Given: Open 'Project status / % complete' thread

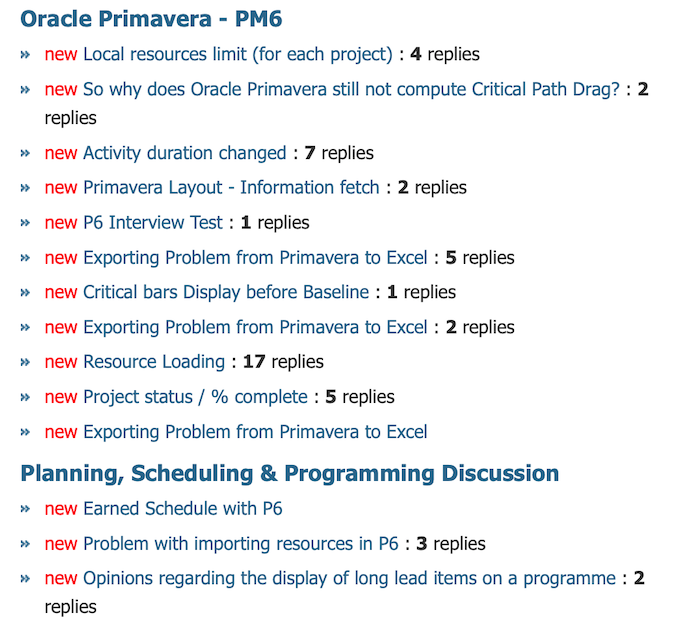Looking at the screenshot, I should [x=196, y=397].
